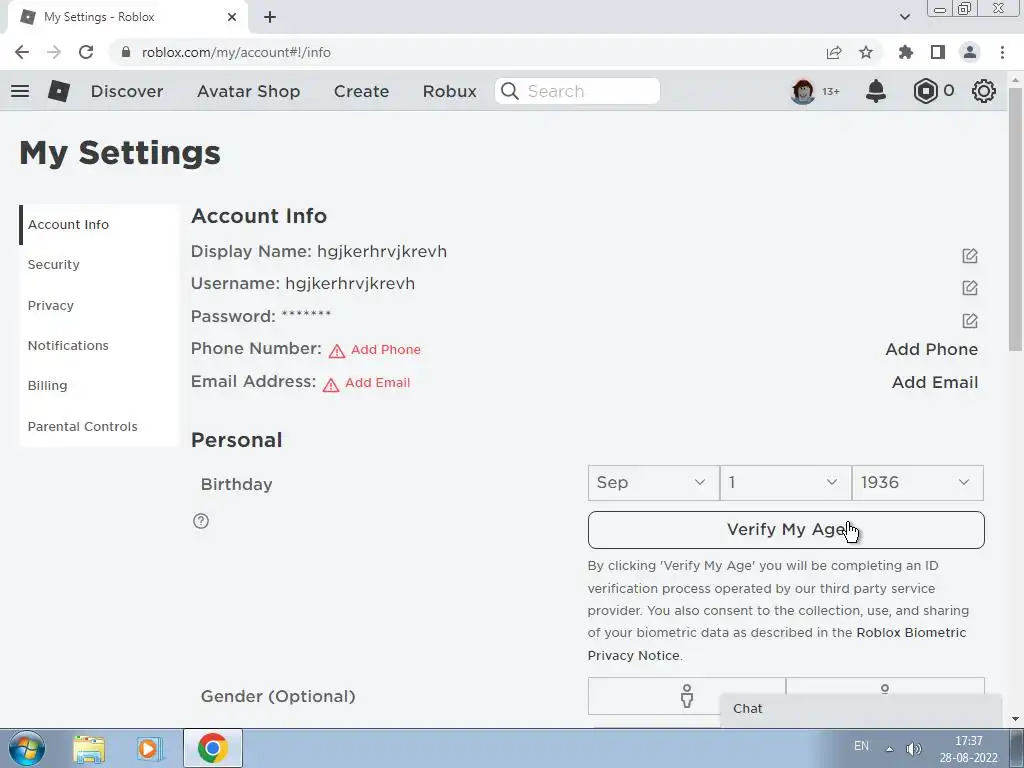The width and height of the screenshot is (1024, 768).
Task: Click the warning icon beside Add Email
Action: click(x=331, y=385)
